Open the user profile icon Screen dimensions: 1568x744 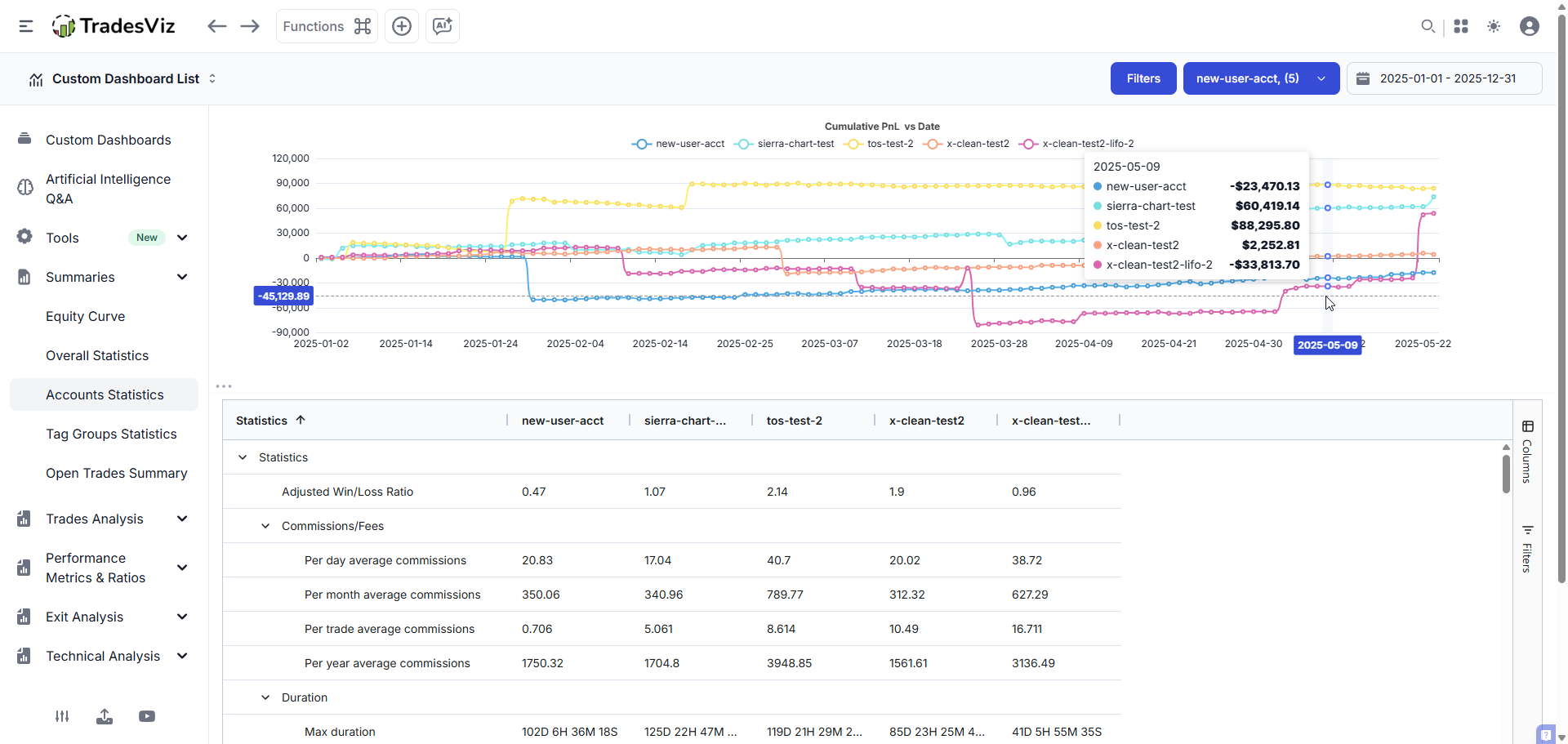[1530, 26]
